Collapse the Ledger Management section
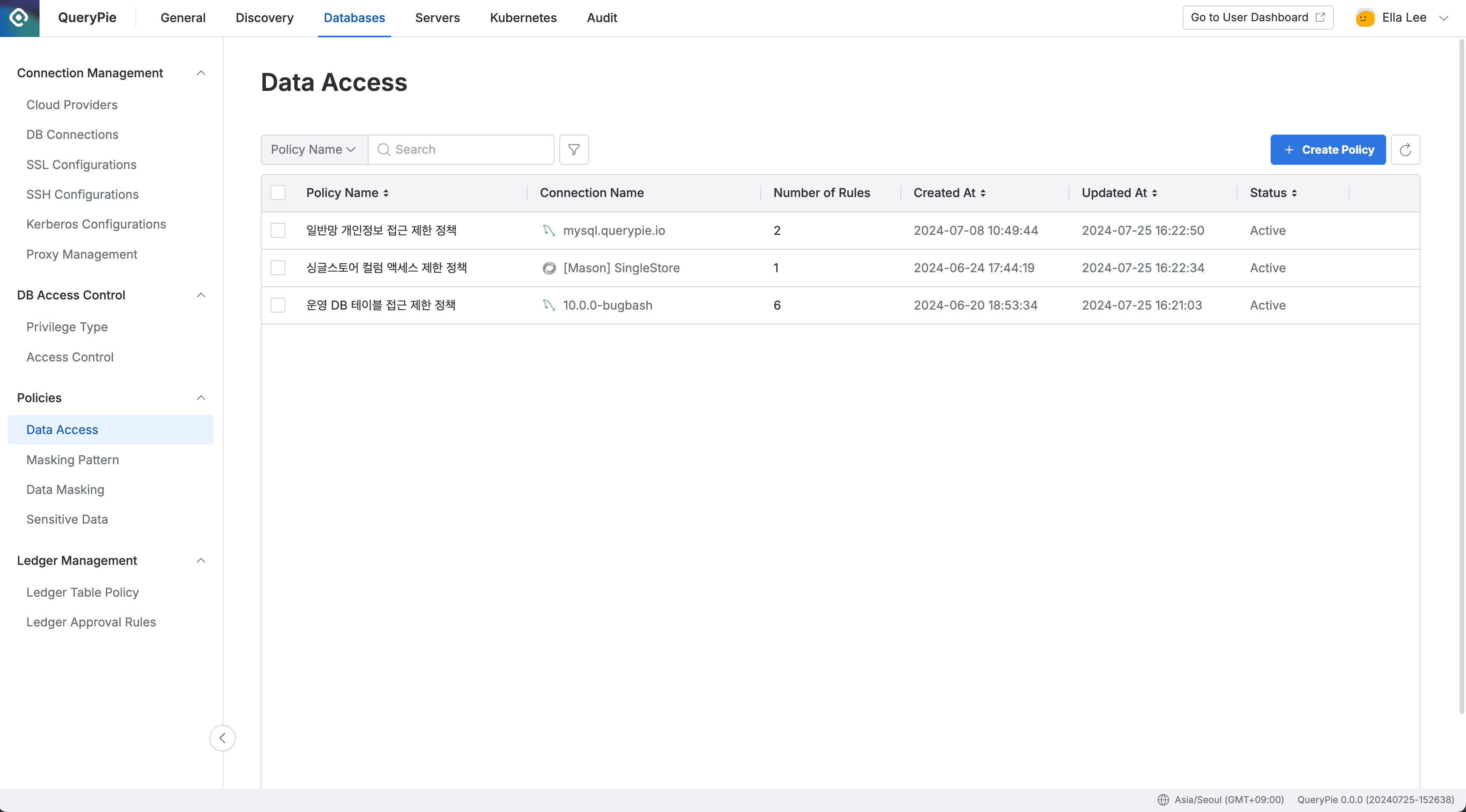Viewport: 1466px width, 812px height. (200, 561)
